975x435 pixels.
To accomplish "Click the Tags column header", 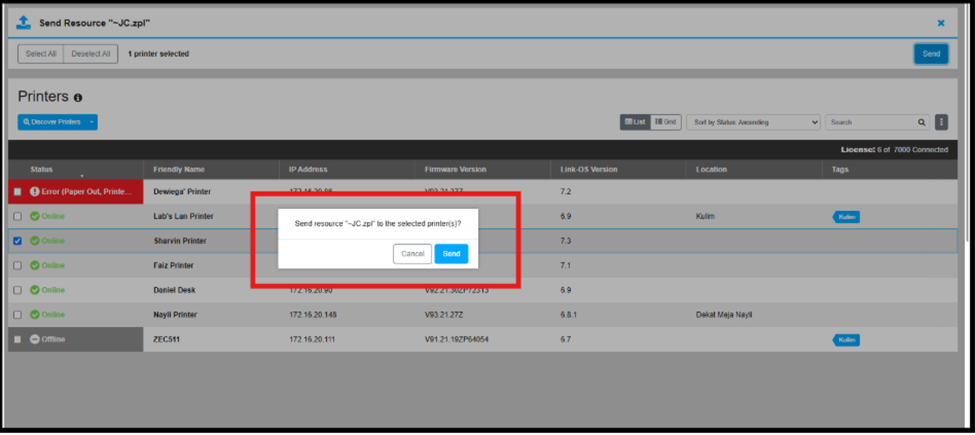I will click(x=839, y=170).
